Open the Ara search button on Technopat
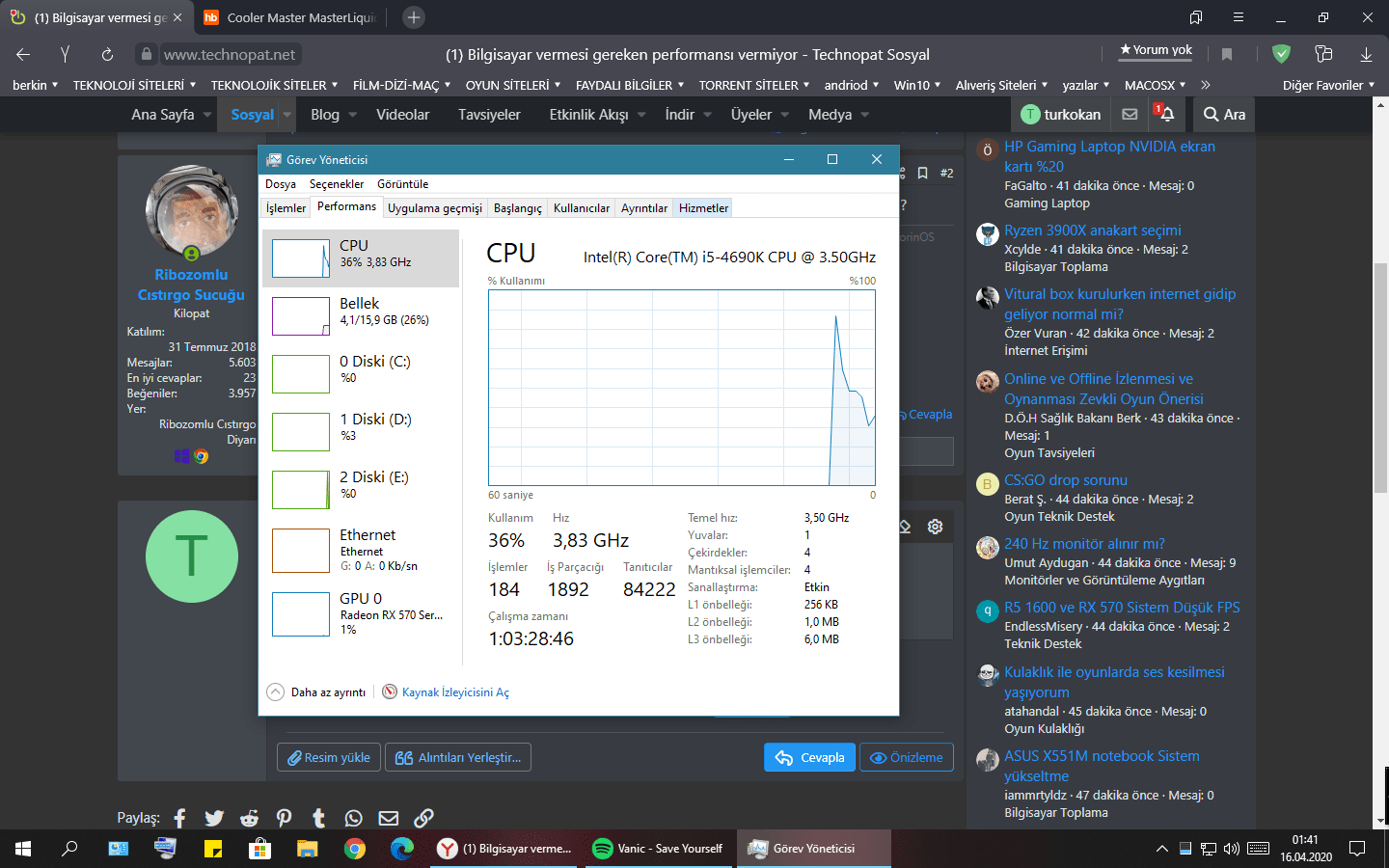This screenshot has height=868, width=1389. (x=1224, y=114)
